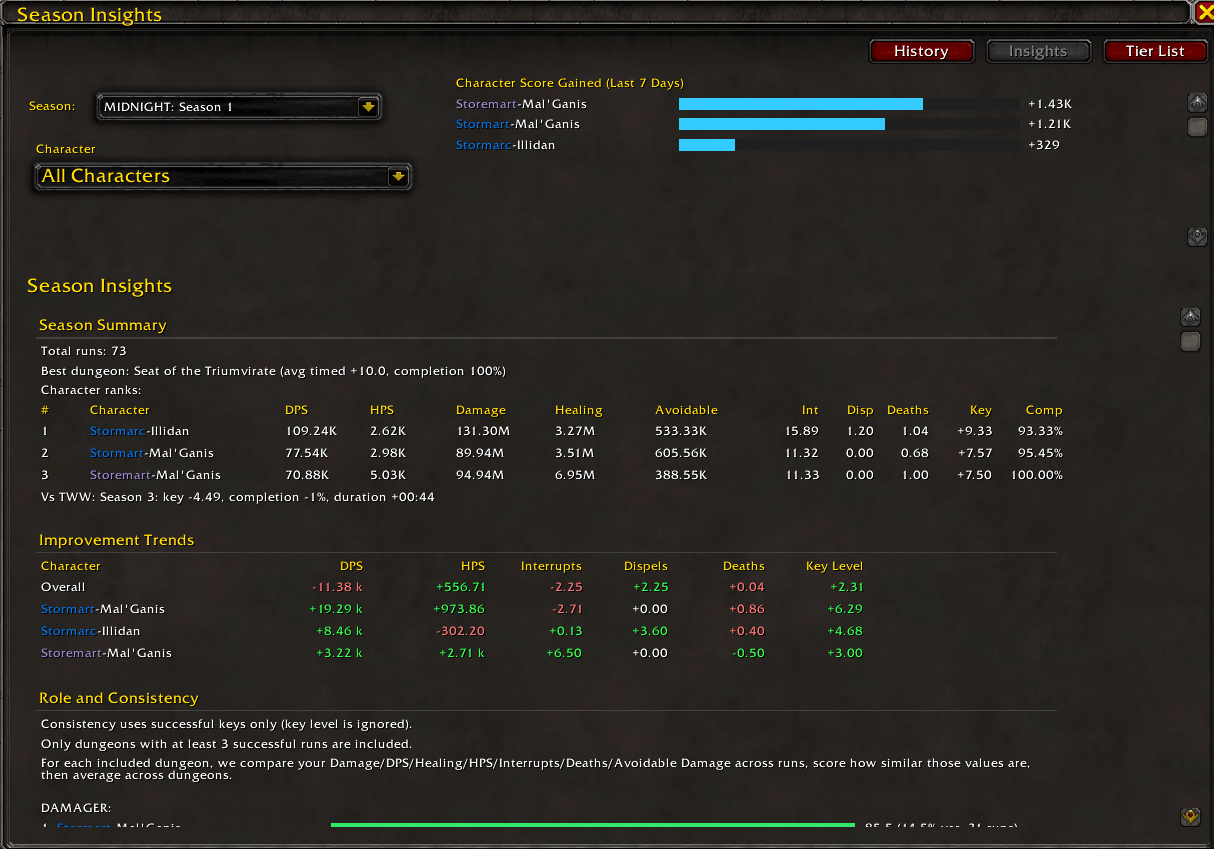The width and height of the screenshot is (1214, 849).
Task: Click the Deaths column header in ranks
Action: [908, 410]
